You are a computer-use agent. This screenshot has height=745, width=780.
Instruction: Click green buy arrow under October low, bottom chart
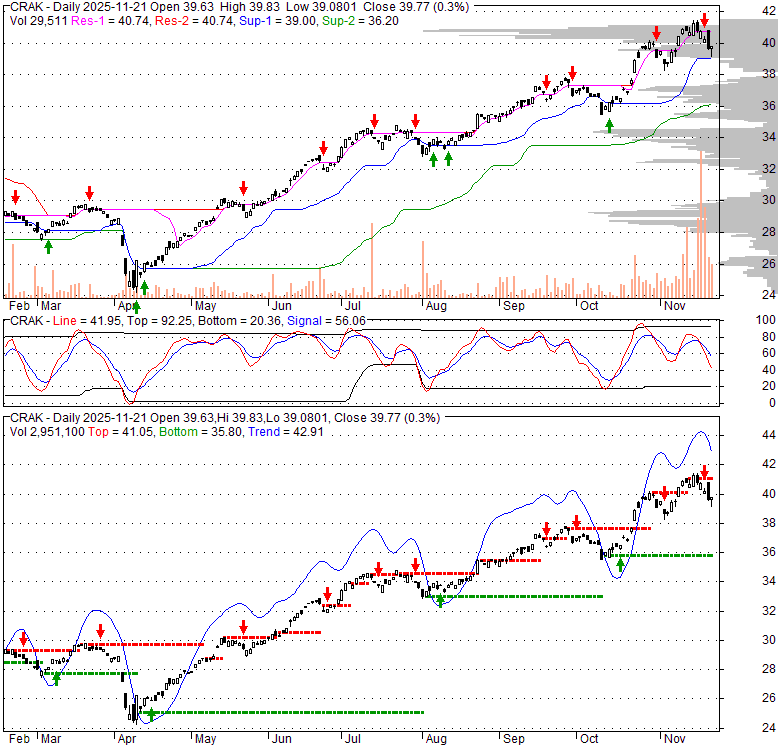tap(620, 564)
